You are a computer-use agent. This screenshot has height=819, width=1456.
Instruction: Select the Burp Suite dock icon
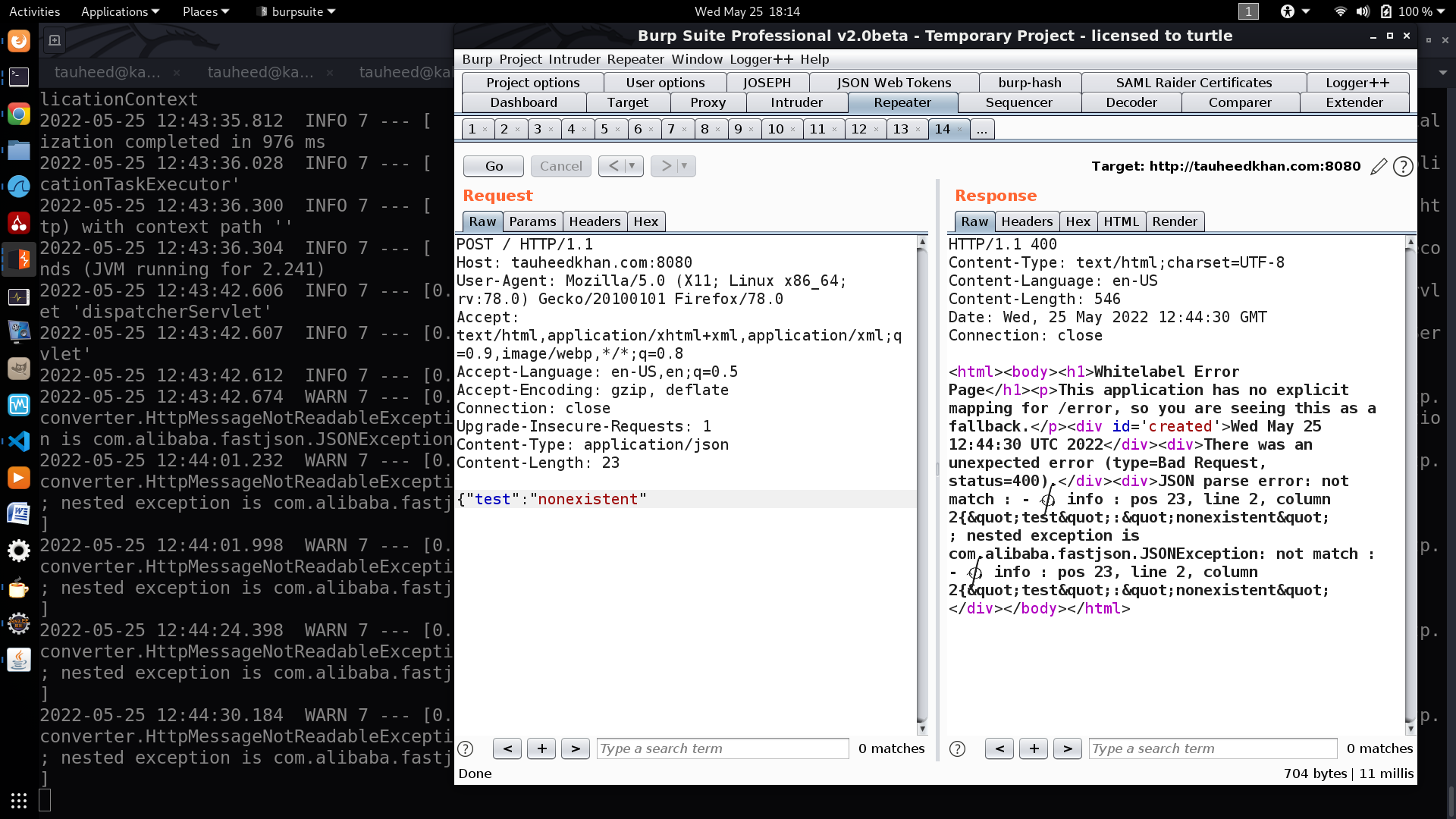tap(19, 259)
